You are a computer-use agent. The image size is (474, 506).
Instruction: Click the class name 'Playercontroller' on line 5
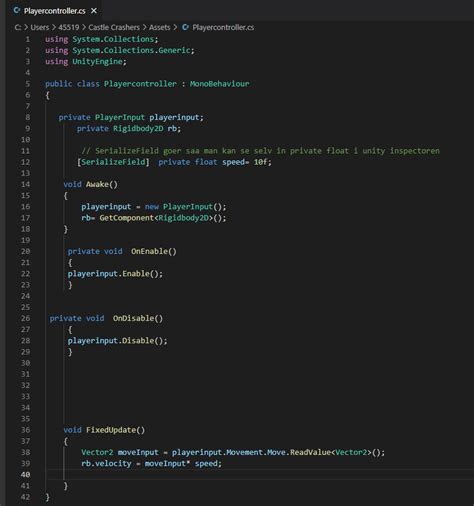tap(140, 84)
